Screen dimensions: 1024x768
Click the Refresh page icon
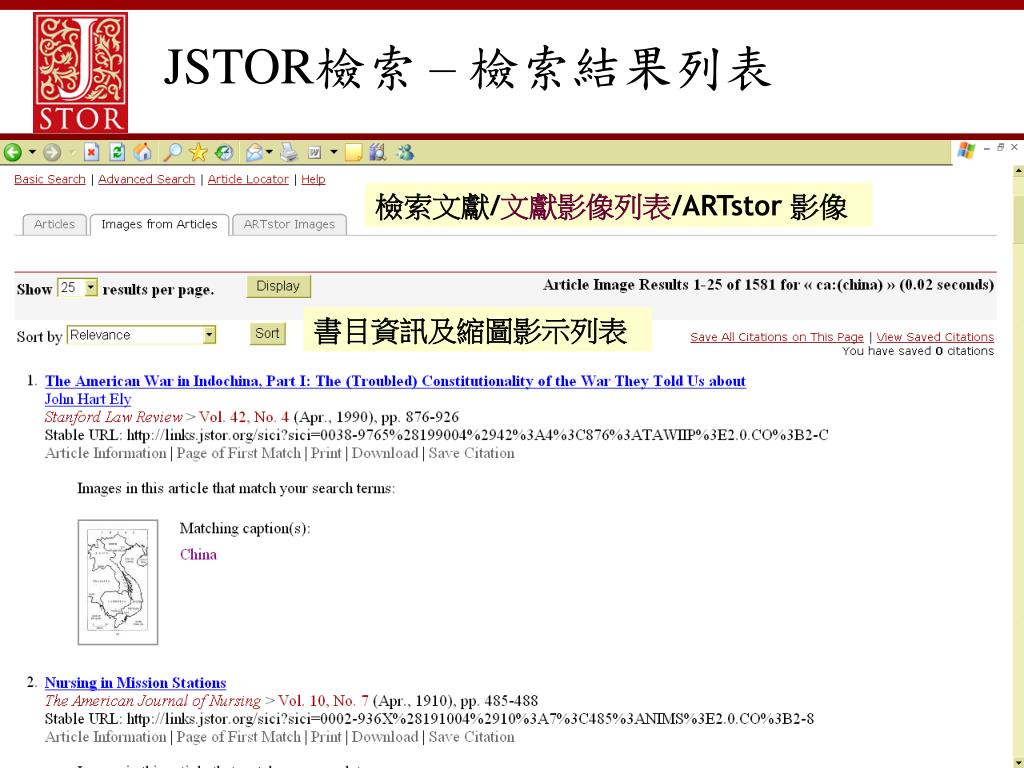117,153
